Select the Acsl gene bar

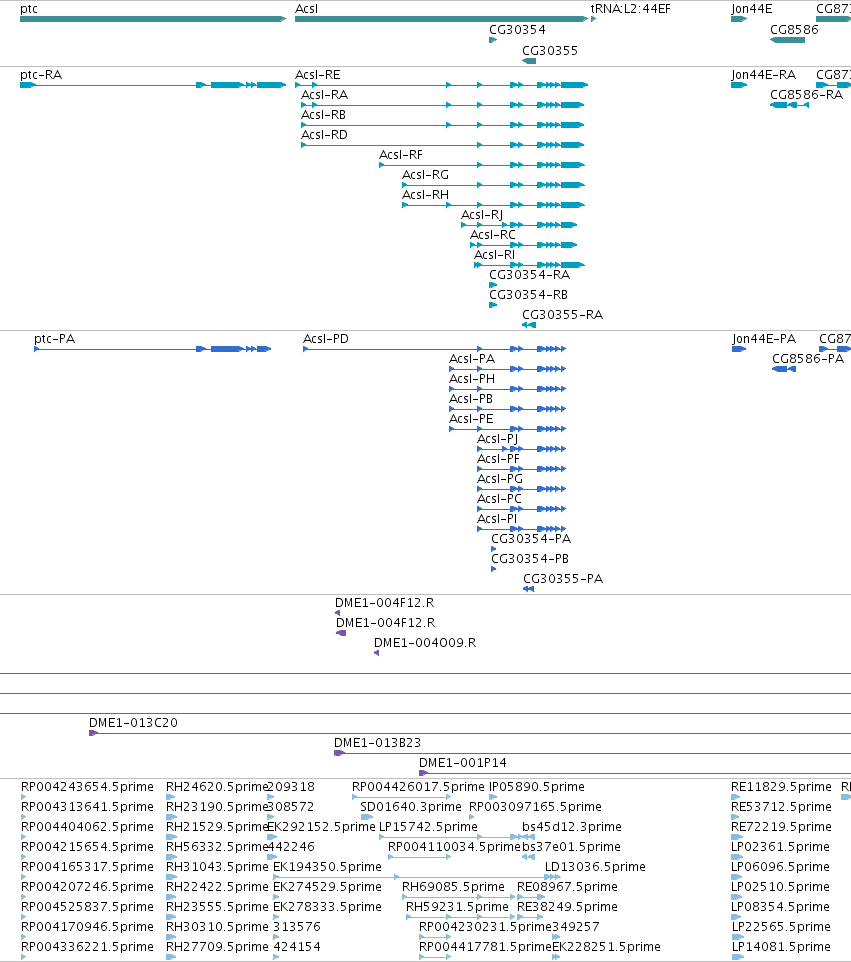coord(441,19)
